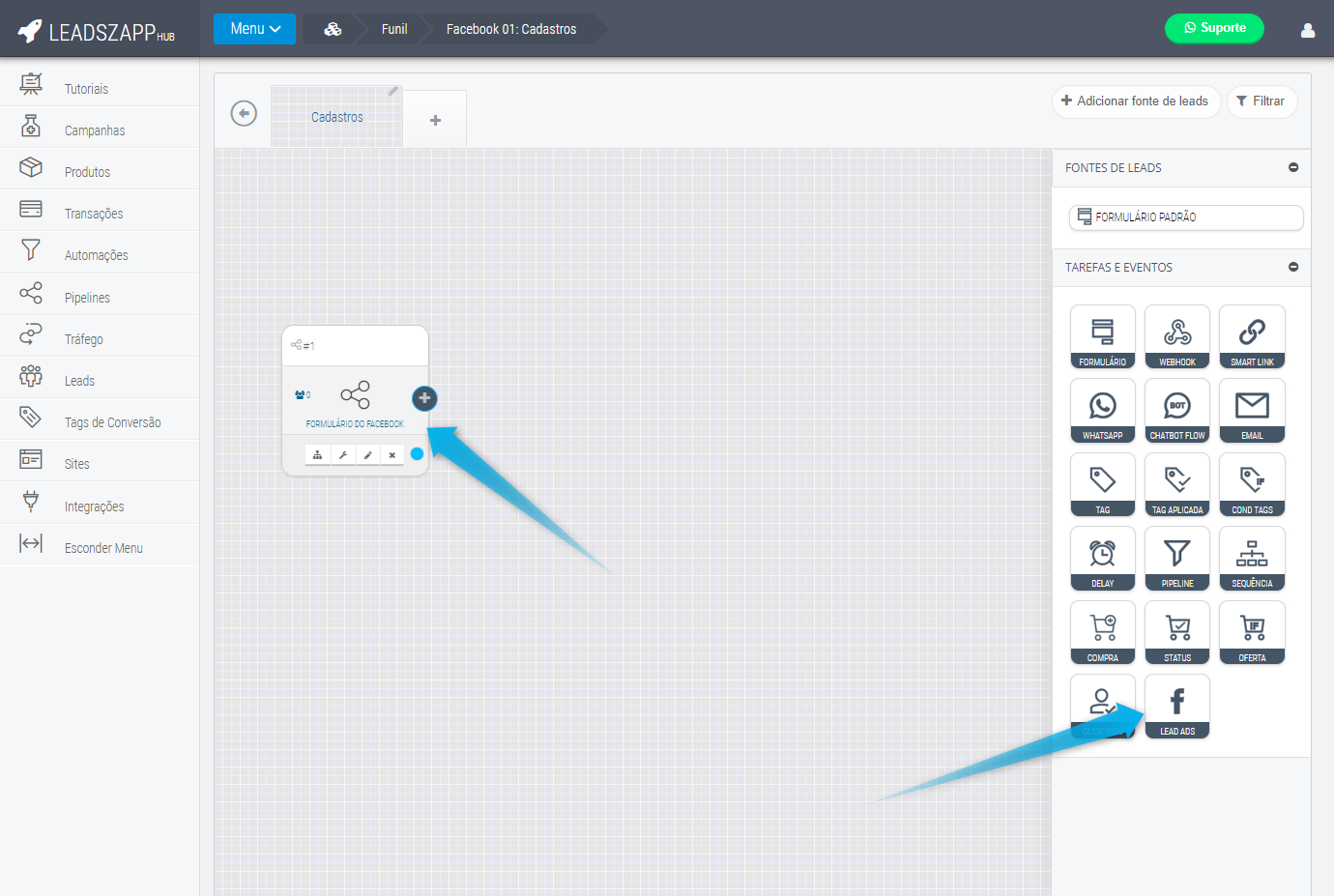Open Automações in the sidebar
1334x896 pixels.
click(96, 255)
